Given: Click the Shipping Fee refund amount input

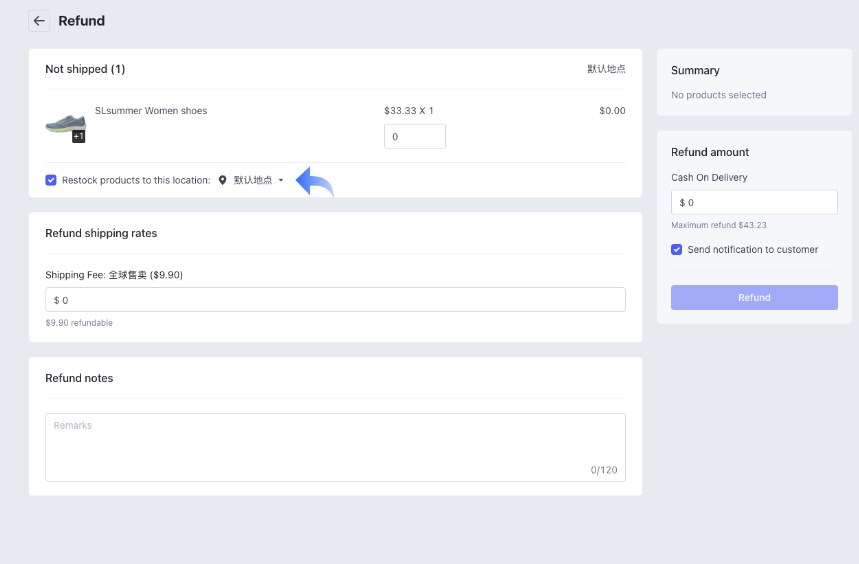Looking at the screenshot, I should click(x=335, y=300).
